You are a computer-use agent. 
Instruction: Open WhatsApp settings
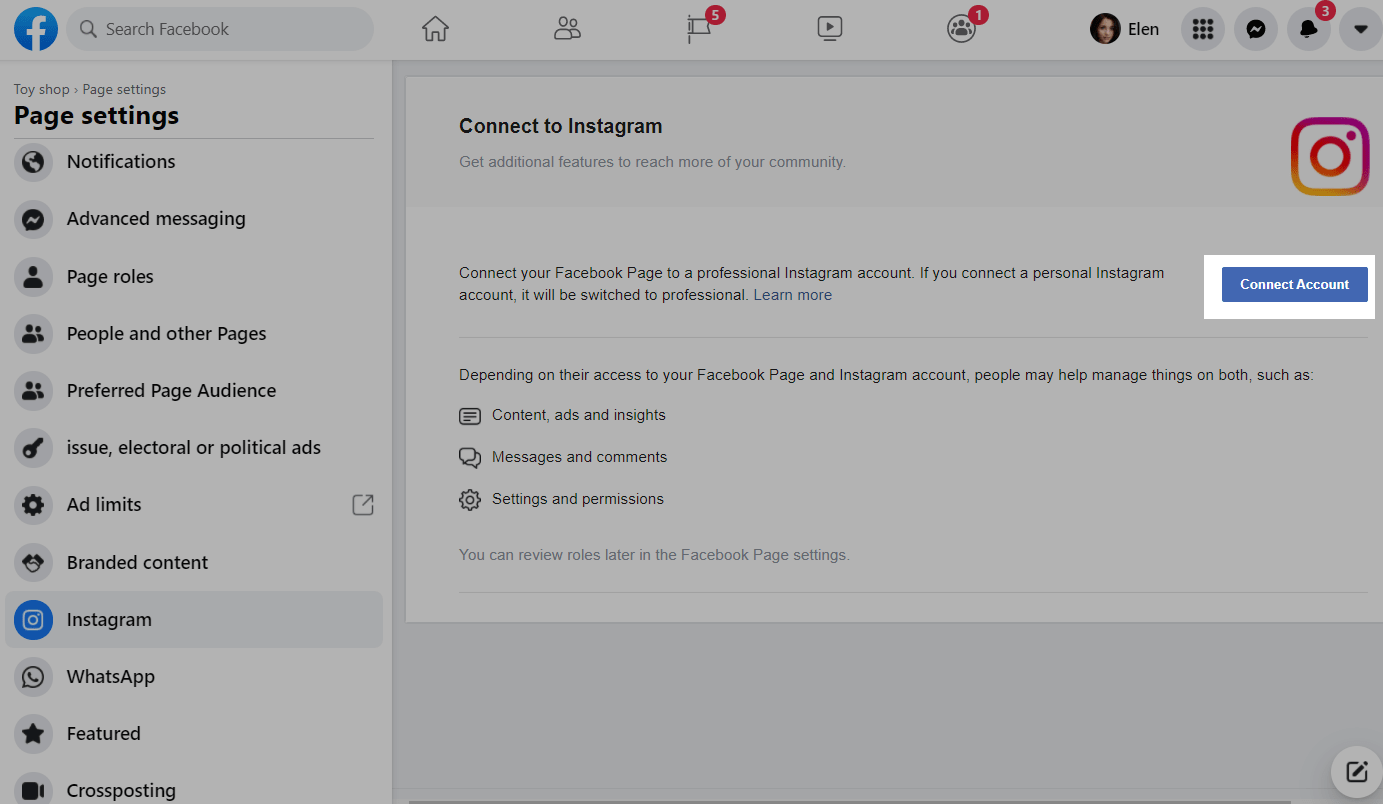[x=194, y=677]
